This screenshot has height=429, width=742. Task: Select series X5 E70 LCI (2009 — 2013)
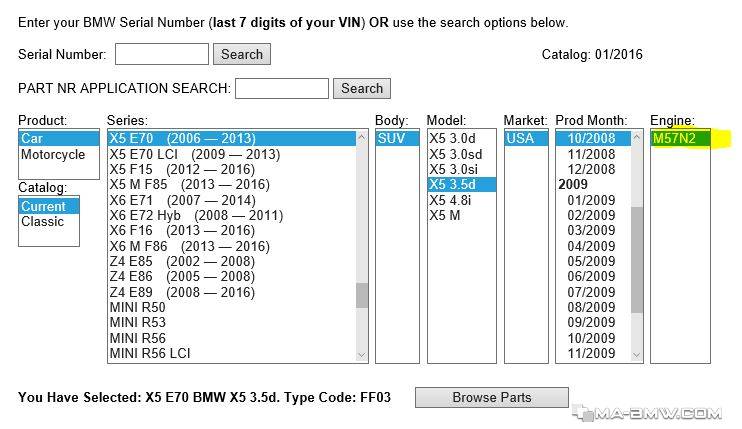coord(232,154)
